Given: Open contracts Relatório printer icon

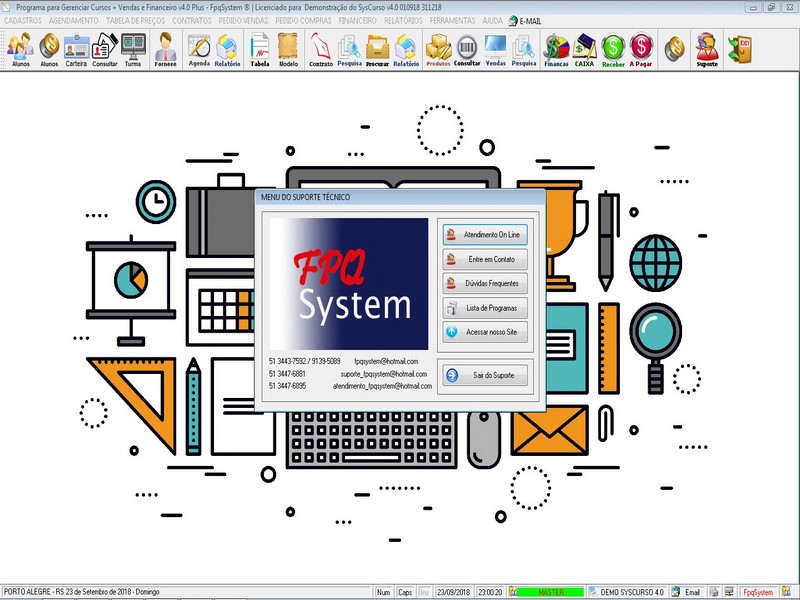Looking at the screenshot, I should 406,49.
